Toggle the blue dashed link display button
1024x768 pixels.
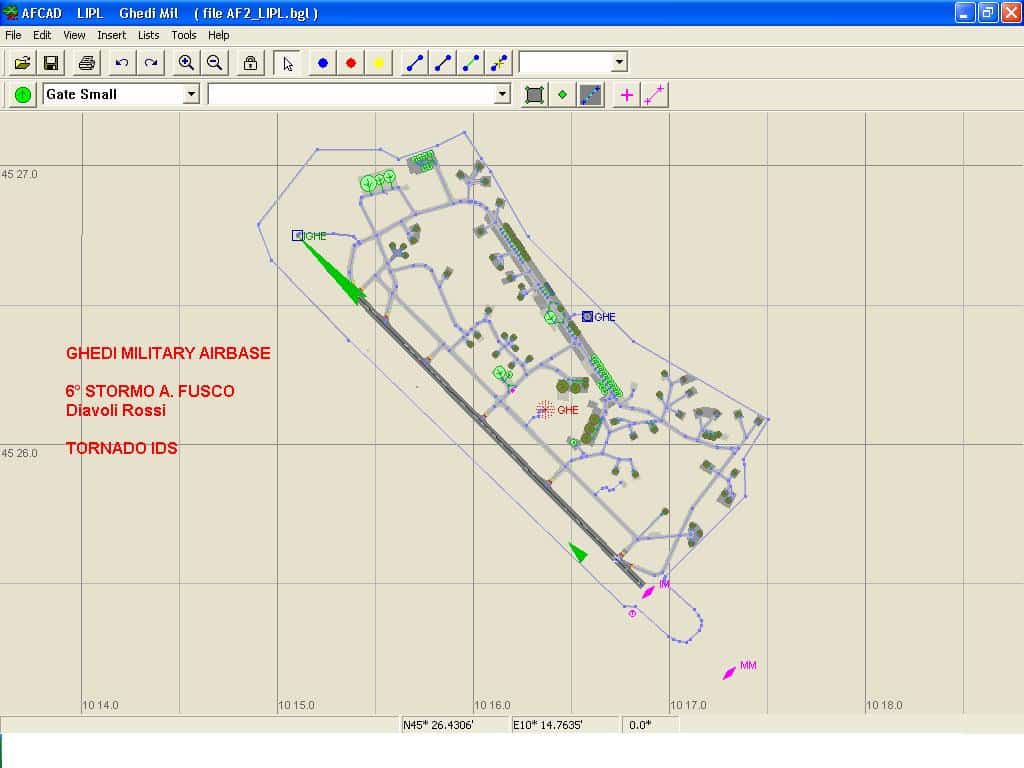tap(591, 95)
